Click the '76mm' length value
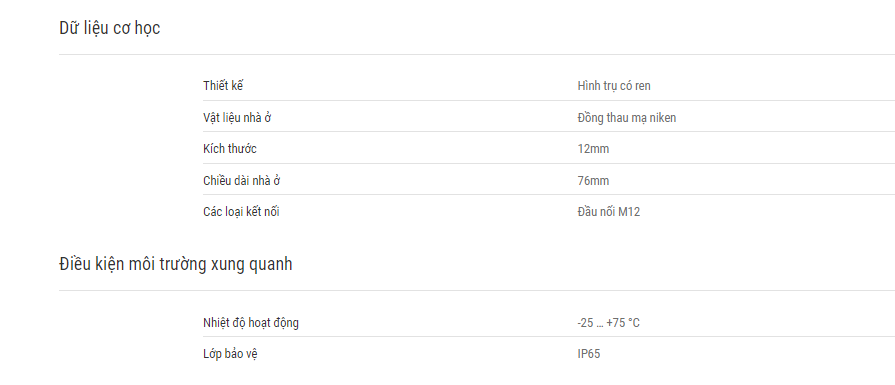Image resolution: width=895 pixels, height=385 pixels. point(593,181)
